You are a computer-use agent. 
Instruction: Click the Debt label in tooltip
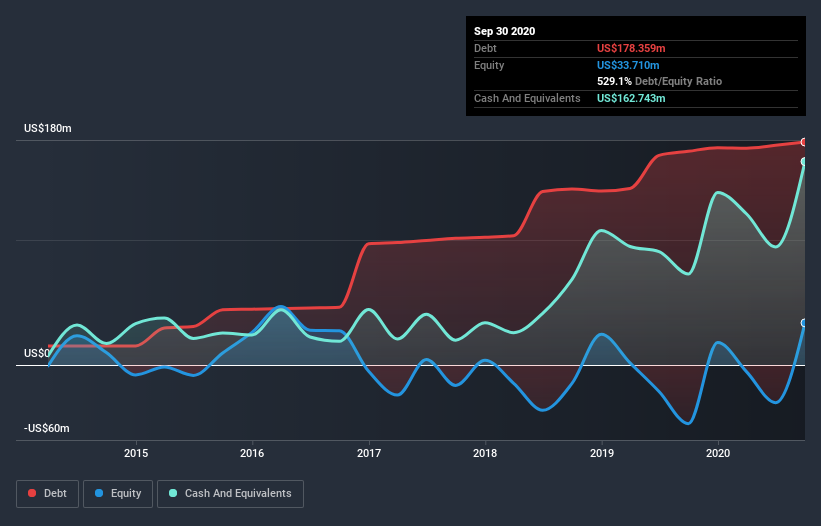click(x=485, y=48)
